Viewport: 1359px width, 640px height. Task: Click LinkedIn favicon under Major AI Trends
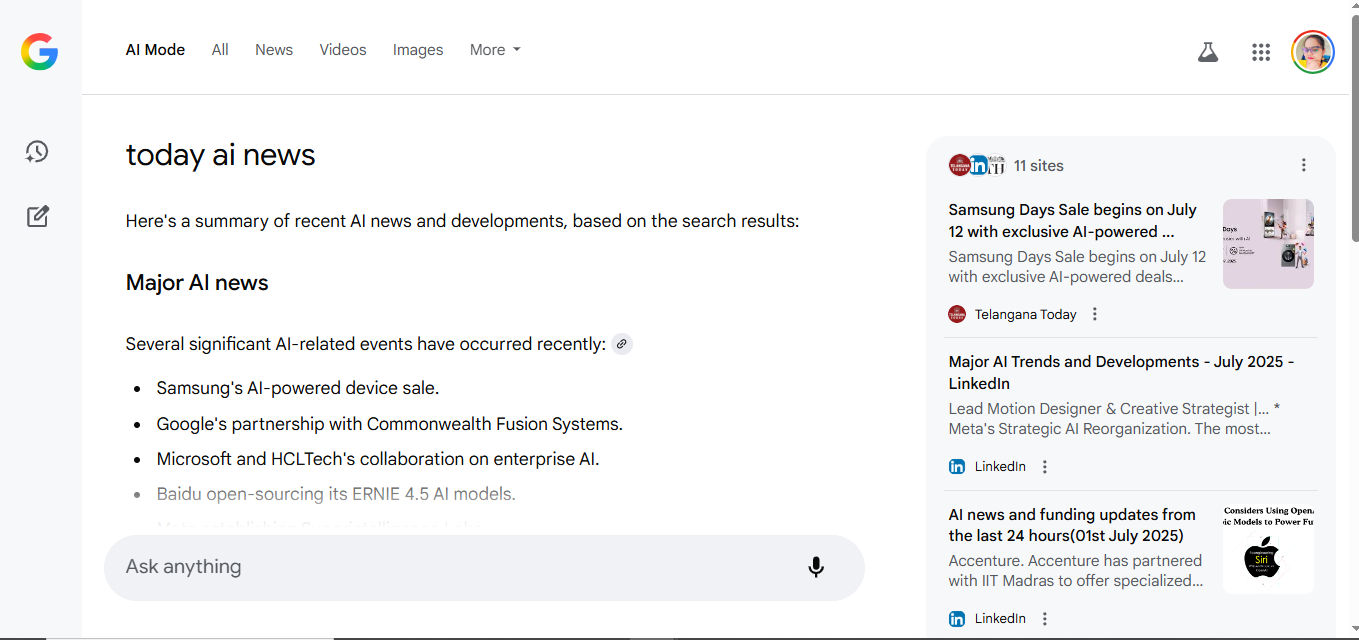tap(957, 467)
